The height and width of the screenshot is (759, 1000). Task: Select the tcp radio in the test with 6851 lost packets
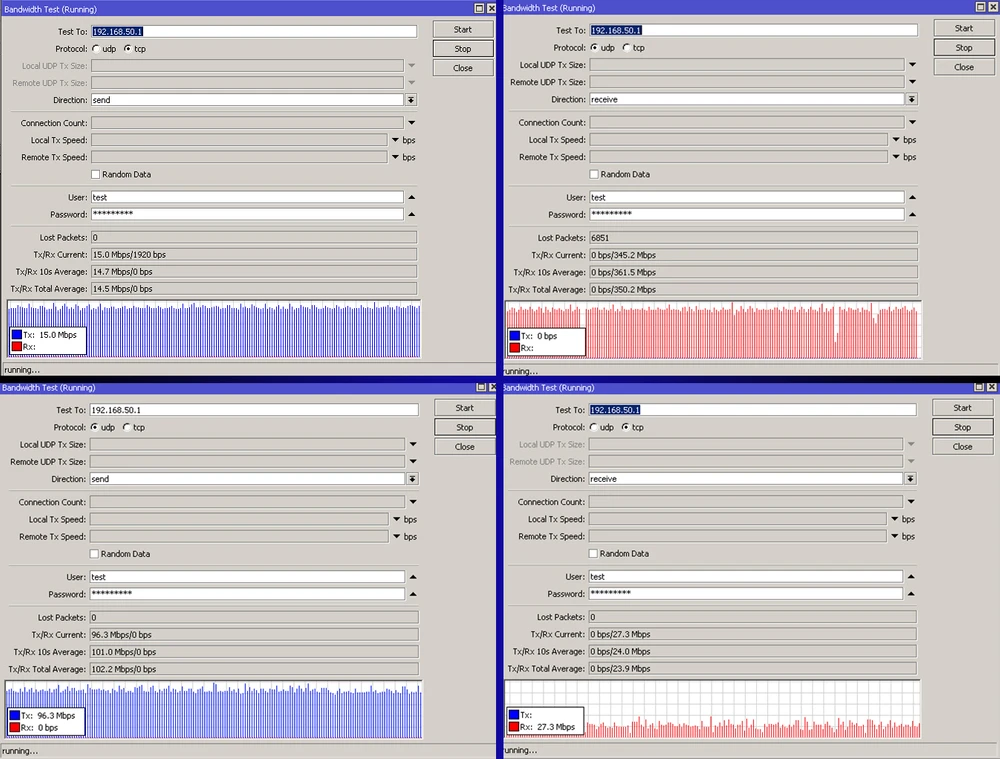point(627,47)
